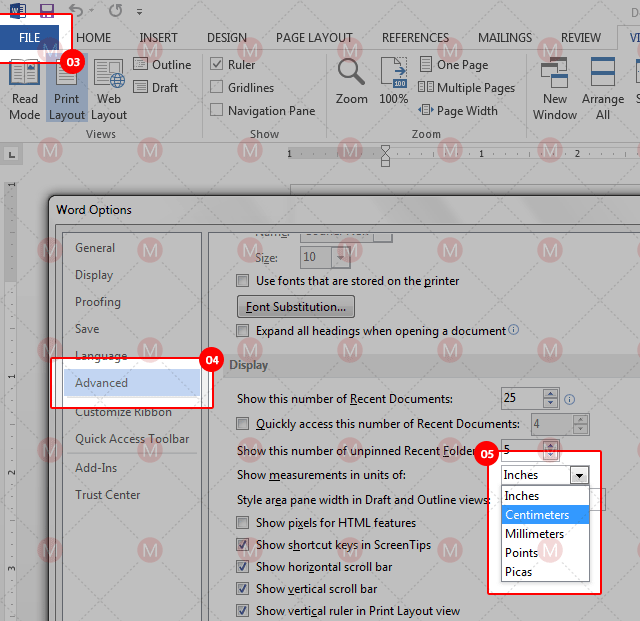This screenshot has height=621, width=640.
Task: Choose Picas from the units list
Action: [545, 572]
